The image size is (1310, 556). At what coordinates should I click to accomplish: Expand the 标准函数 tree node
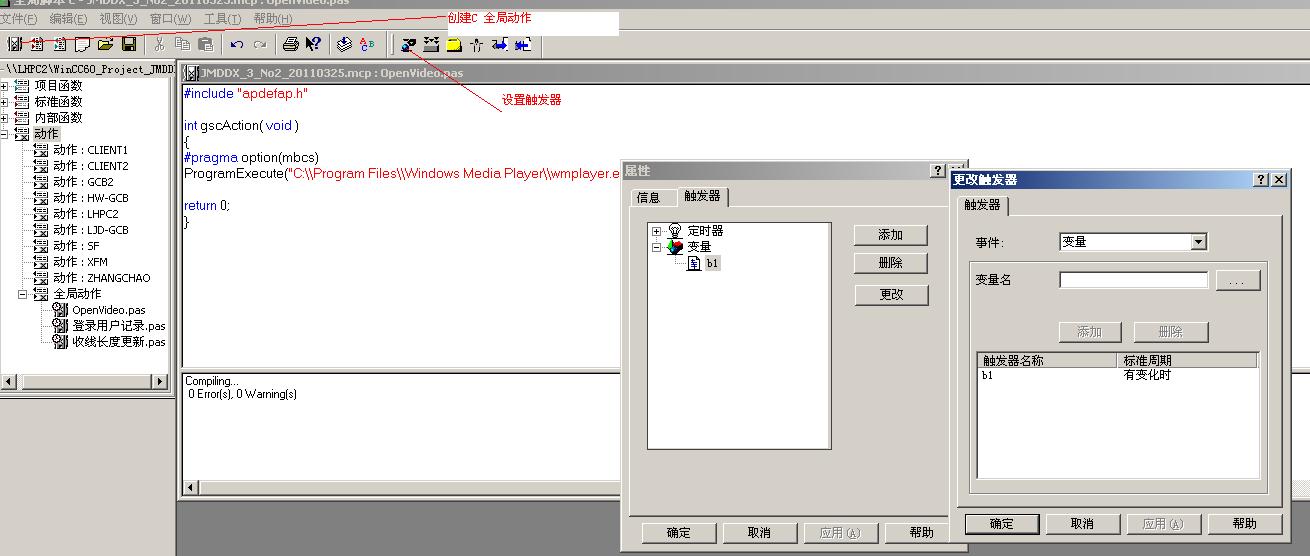point(5,102)
